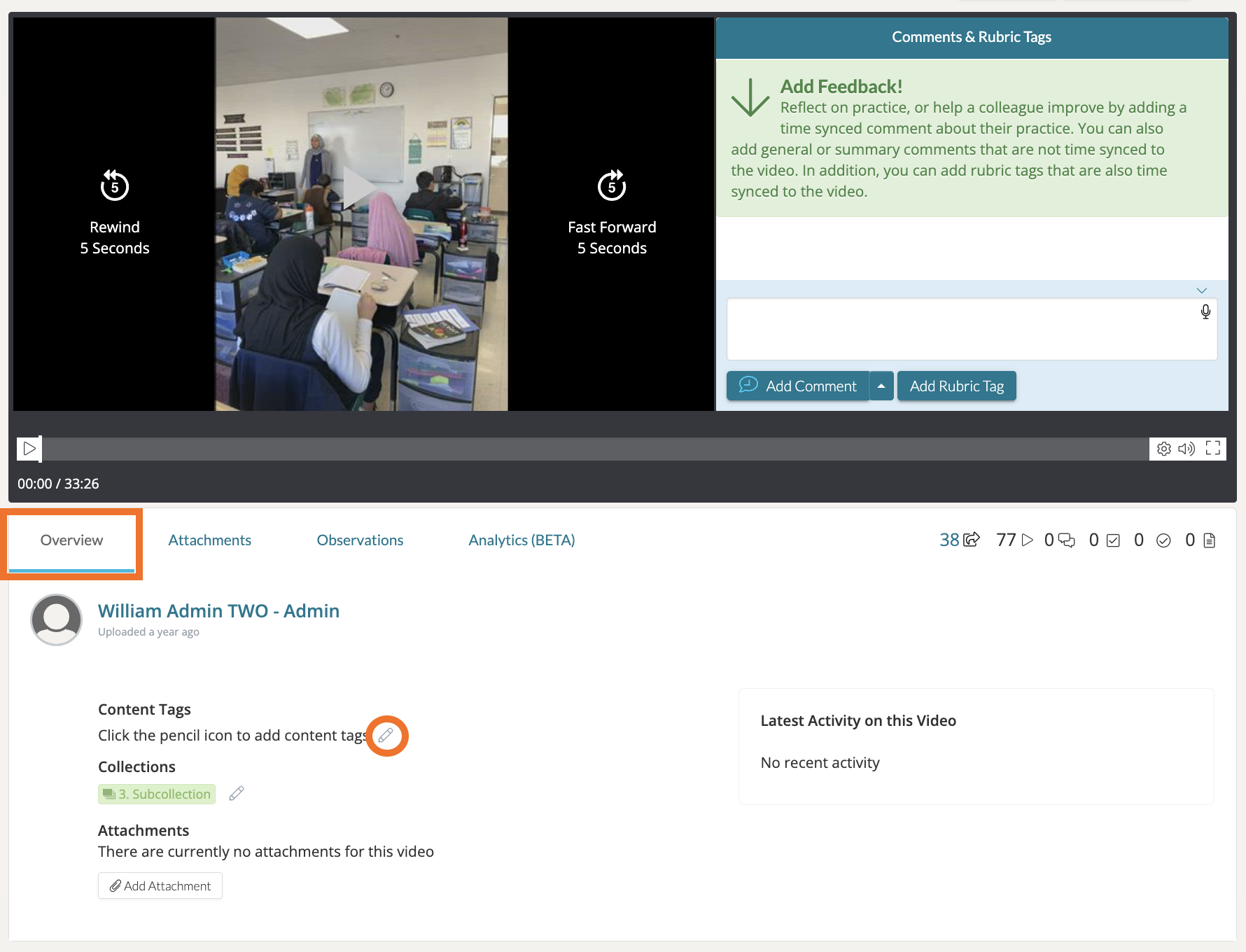Edit collections with the pencil icon
1246x952 pixels.
(237, 793)
